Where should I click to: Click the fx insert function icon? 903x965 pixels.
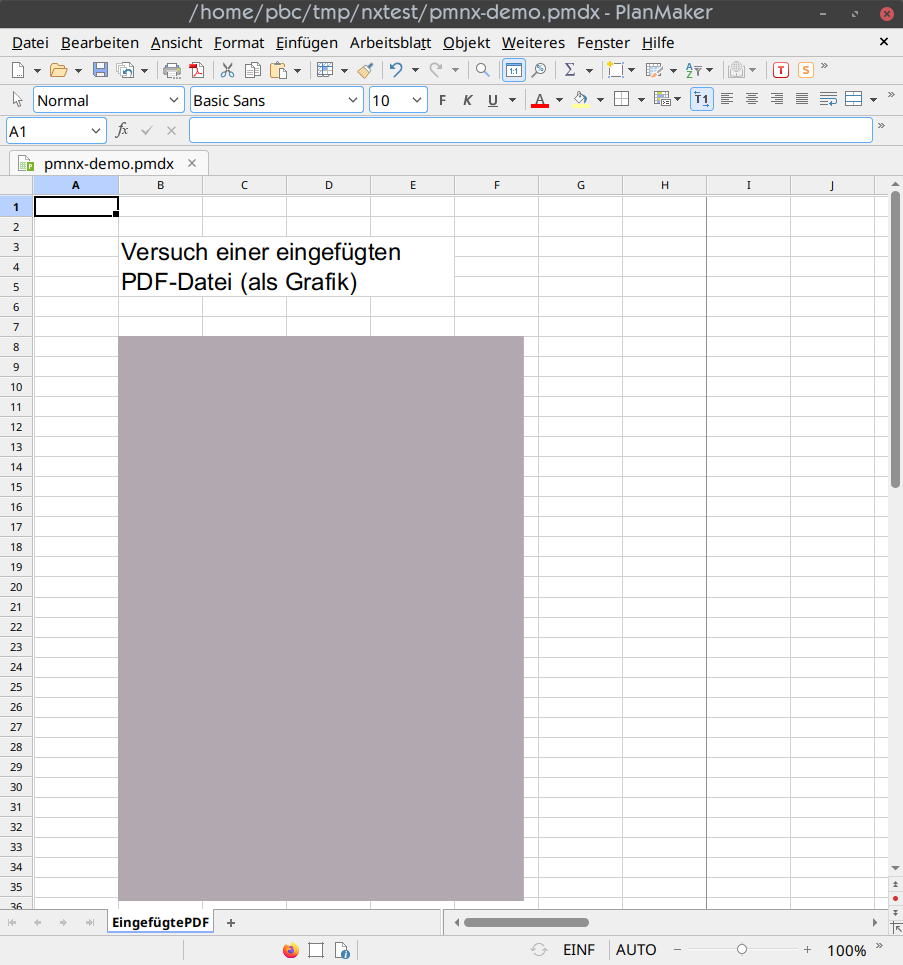122,130
